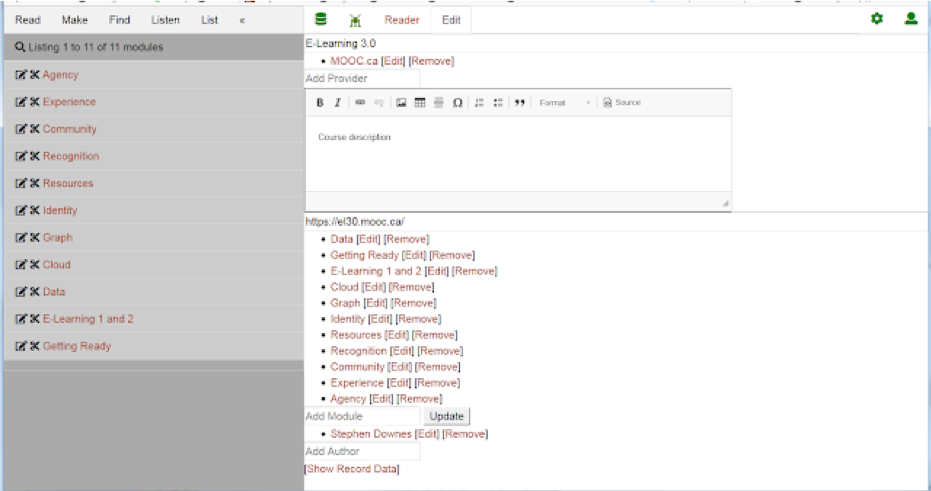Click the block quote icon
Viewport: 931px width, 491px height.
[x=520, y=103]
